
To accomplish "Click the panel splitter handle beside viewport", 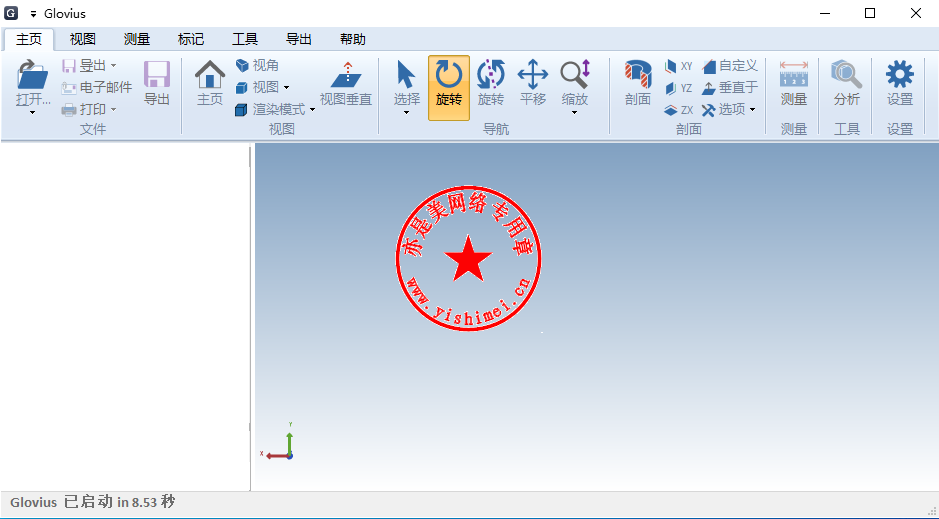I will [250, 317].
